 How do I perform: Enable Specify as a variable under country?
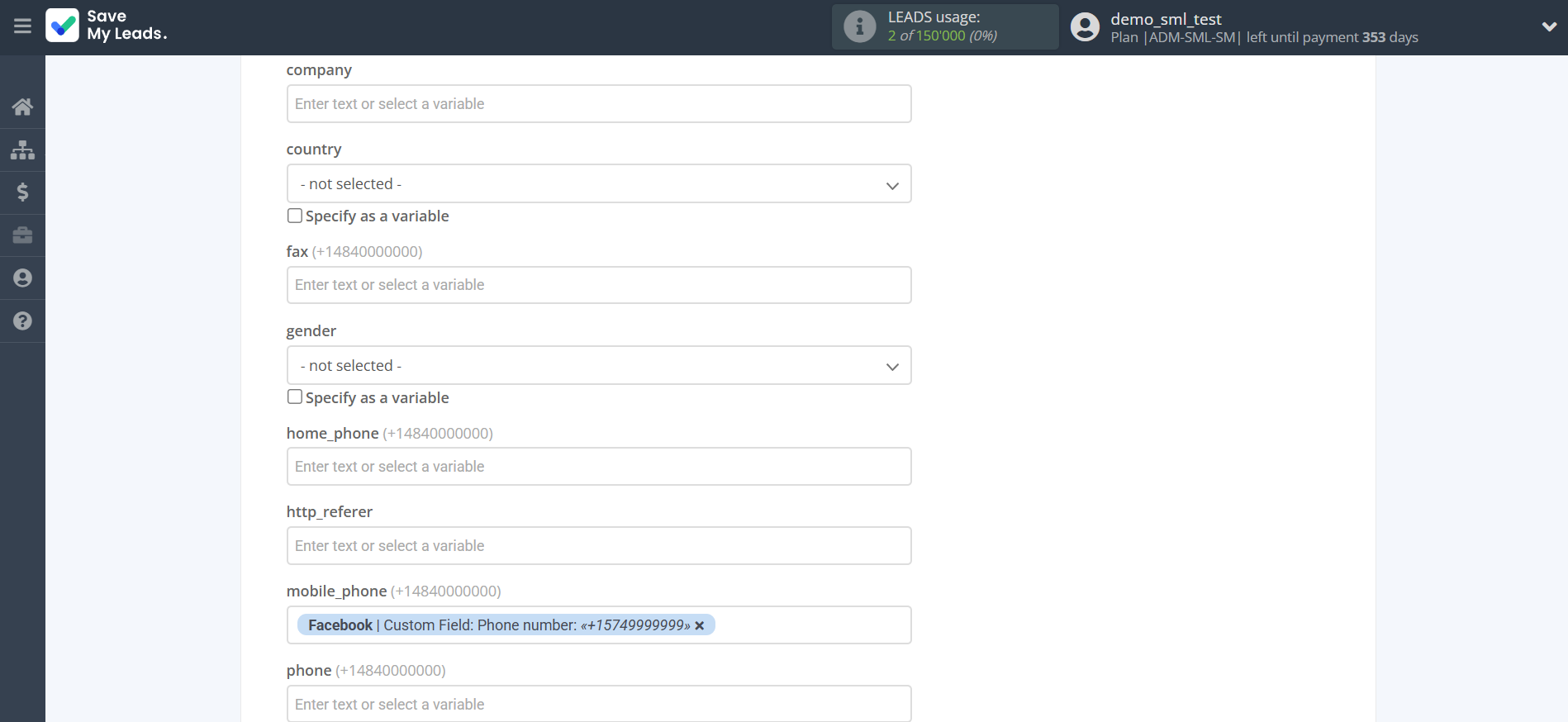(x=295, y=216)
